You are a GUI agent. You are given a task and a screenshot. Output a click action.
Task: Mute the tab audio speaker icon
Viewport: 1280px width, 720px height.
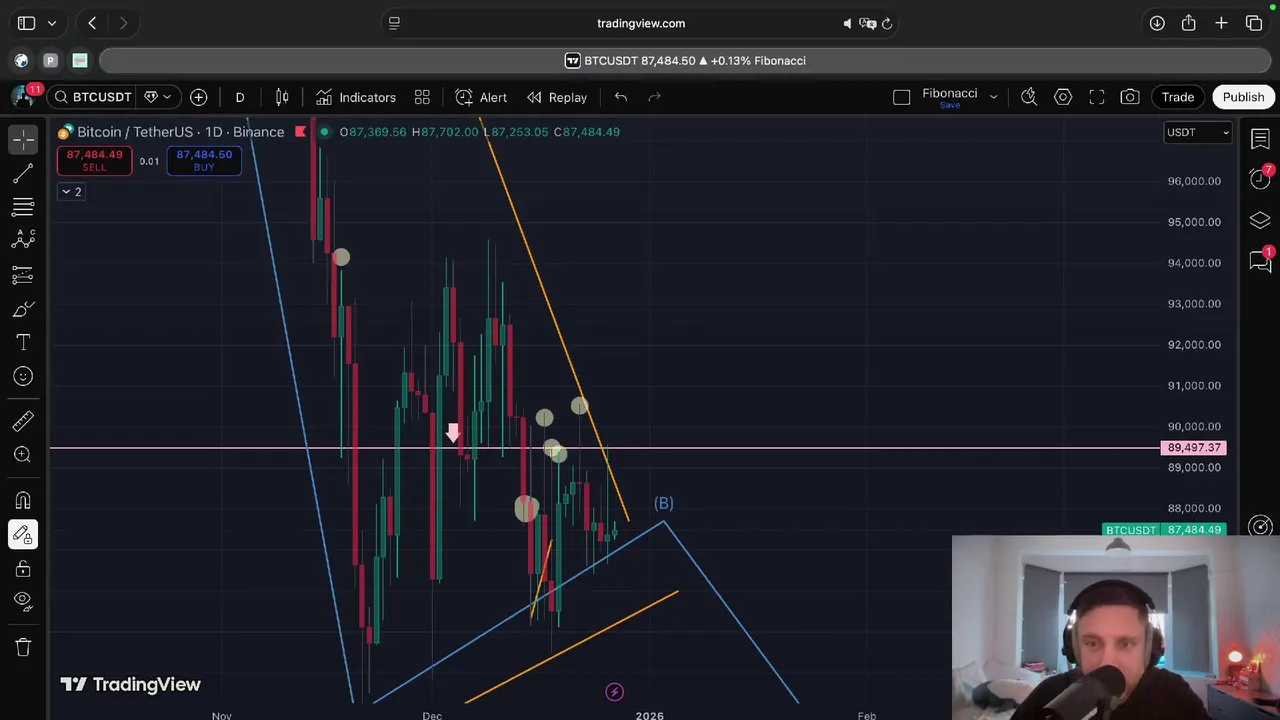[x=847, y=23]
